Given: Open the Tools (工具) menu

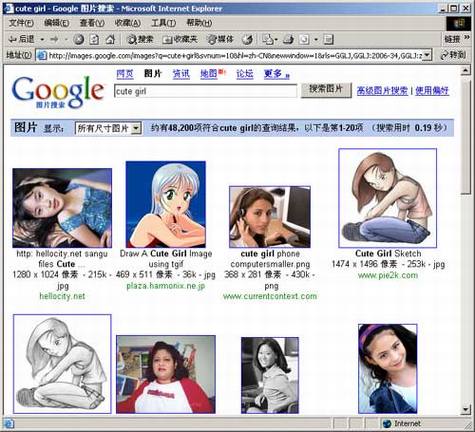Looking at the screenshot, I should coord(163,23).
